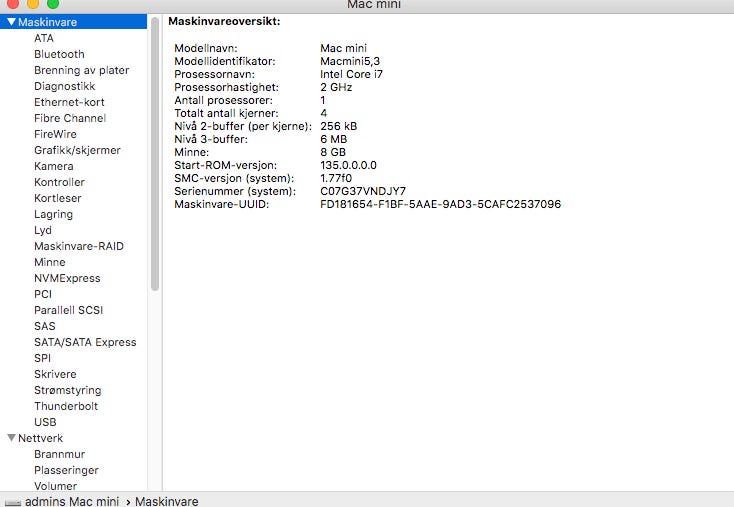Viewport: 734px width, 507px height.
Task: Select SPI in the list
Action: (42, 358)
